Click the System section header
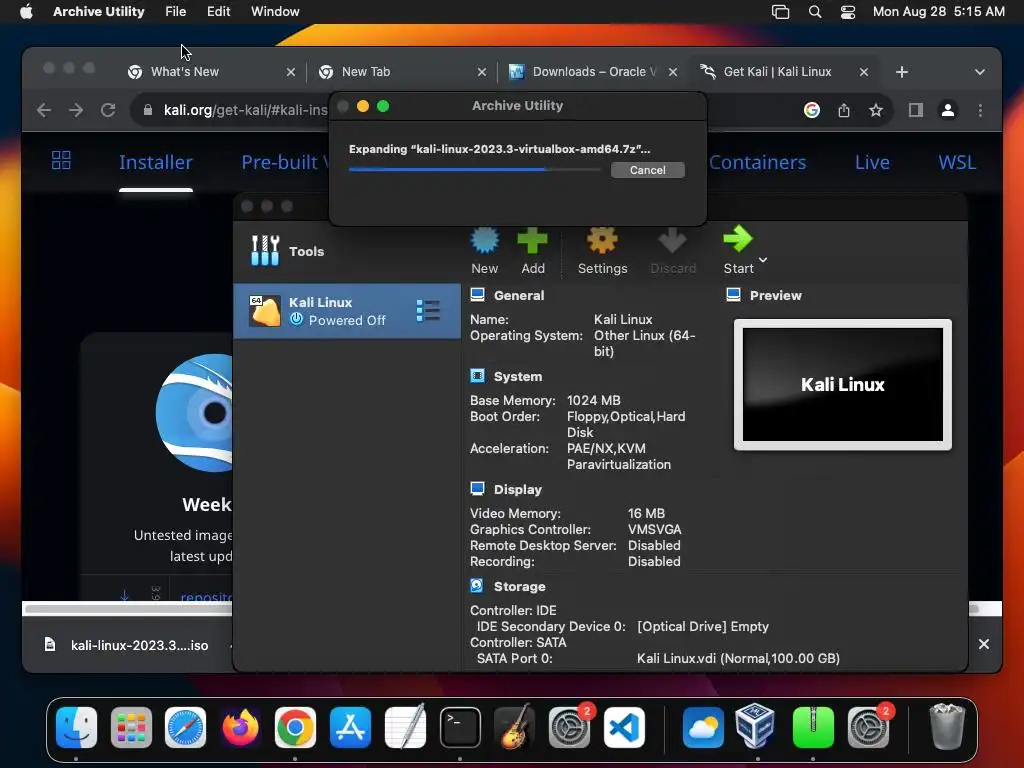This screenshot has width=1024, height=768. click(x=517, y=376)
